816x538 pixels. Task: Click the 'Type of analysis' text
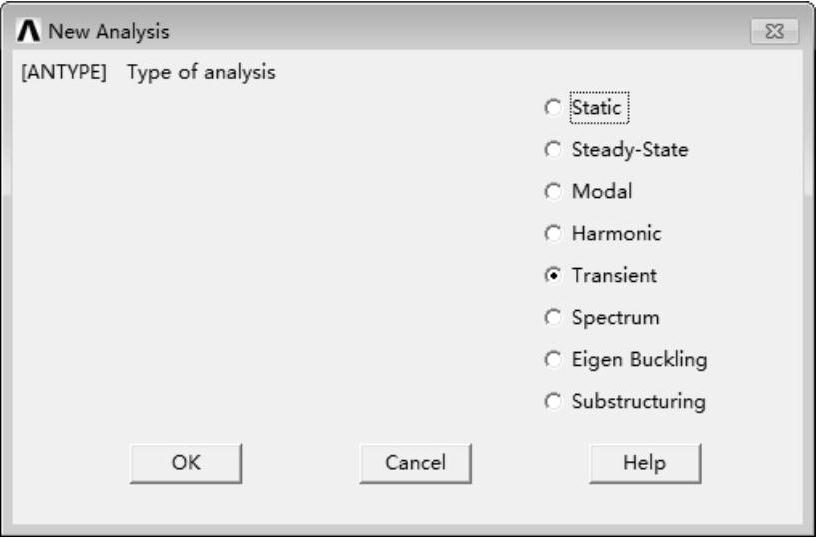click(201, 73)
